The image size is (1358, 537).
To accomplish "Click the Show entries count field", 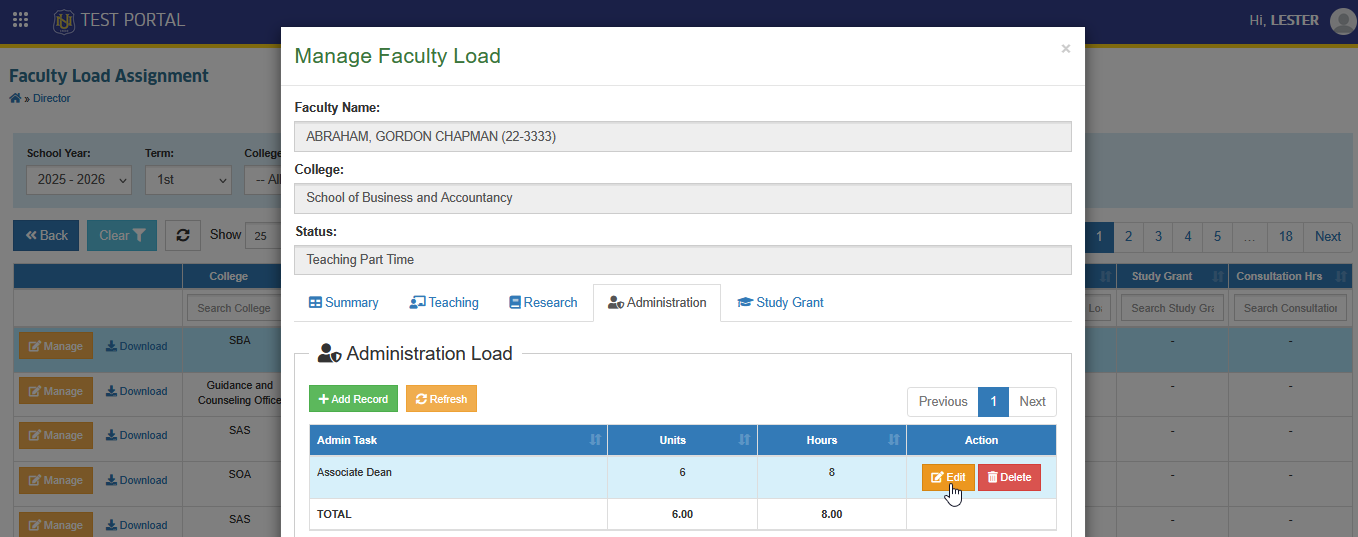I will (263, 236).
